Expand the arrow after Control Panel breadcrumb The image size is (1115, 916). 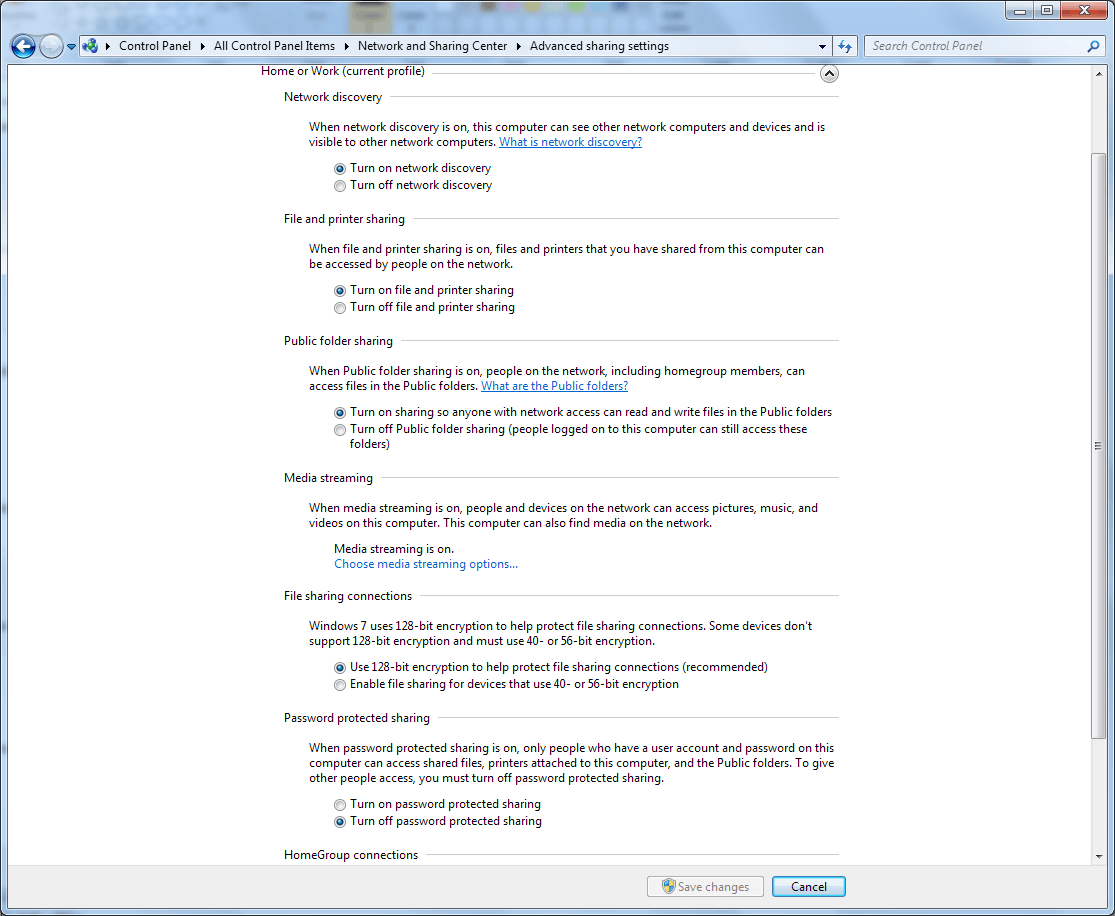pos(202,46)
